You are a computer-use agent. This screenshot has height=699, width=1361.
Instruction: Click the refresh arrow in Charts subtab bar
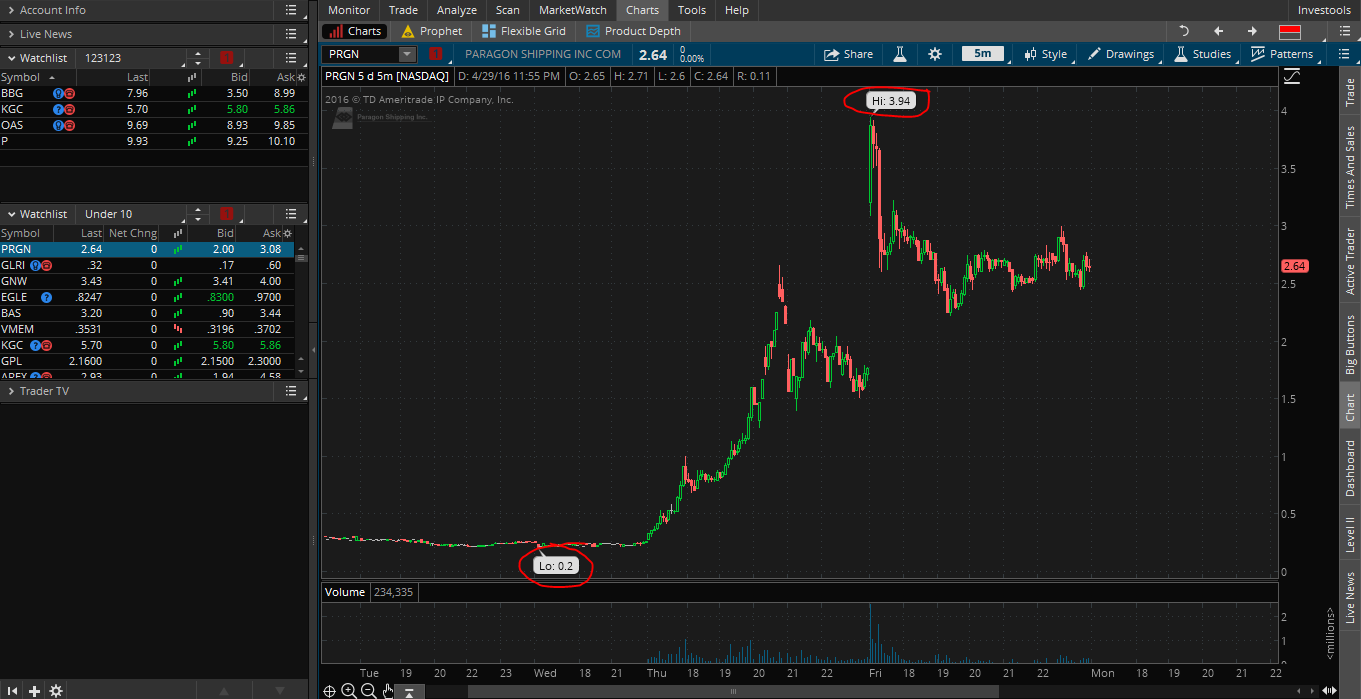coord(1184,31)
